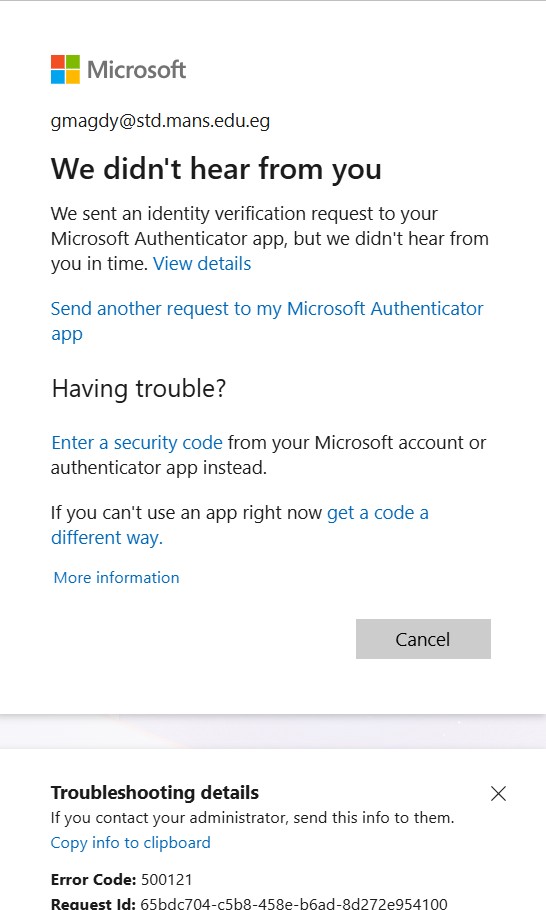Click the Having trouble? heading
The width and height of the screenshot is (546, 910).
(139, 388)
